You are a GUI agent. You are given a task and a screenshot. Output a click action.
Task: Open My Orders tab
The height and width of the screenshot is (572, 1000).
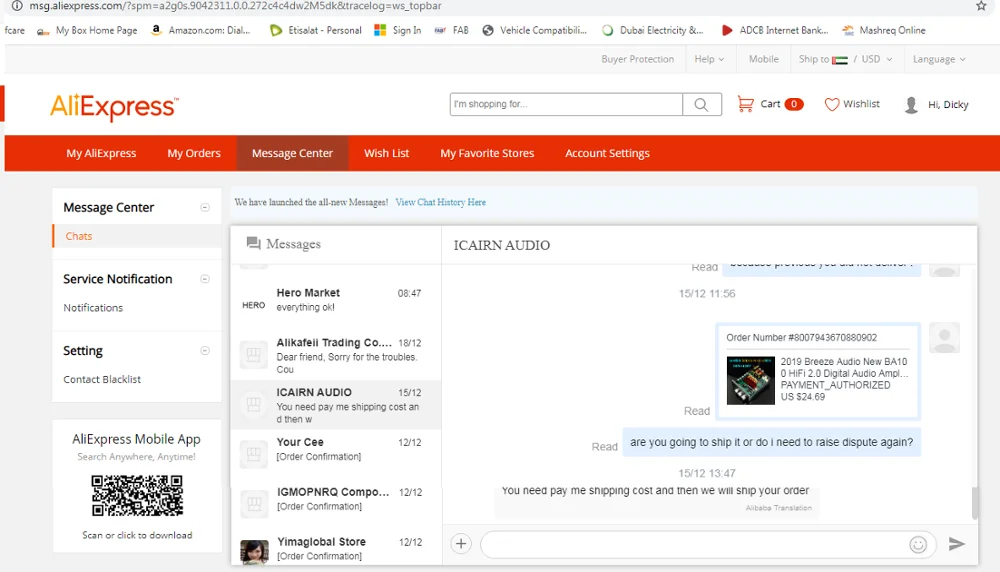[x=194, y=153]
